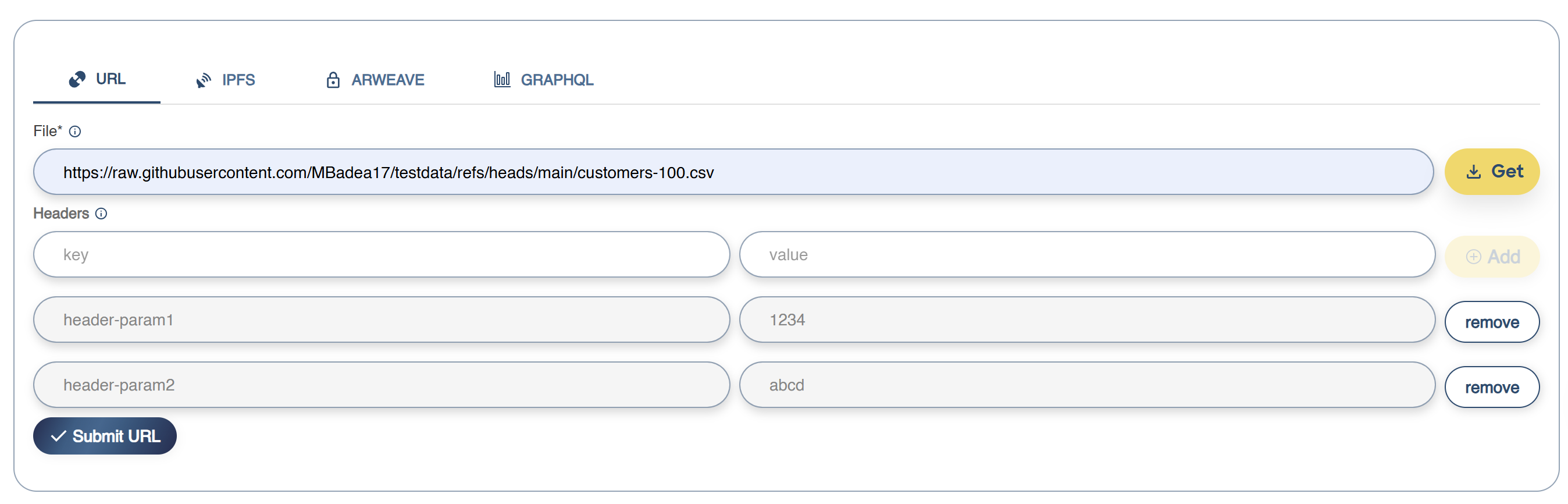The height and width of the screenshot is (504, 1568).
Task: Click the Arweave lock icon
Action: coord(332,80)
